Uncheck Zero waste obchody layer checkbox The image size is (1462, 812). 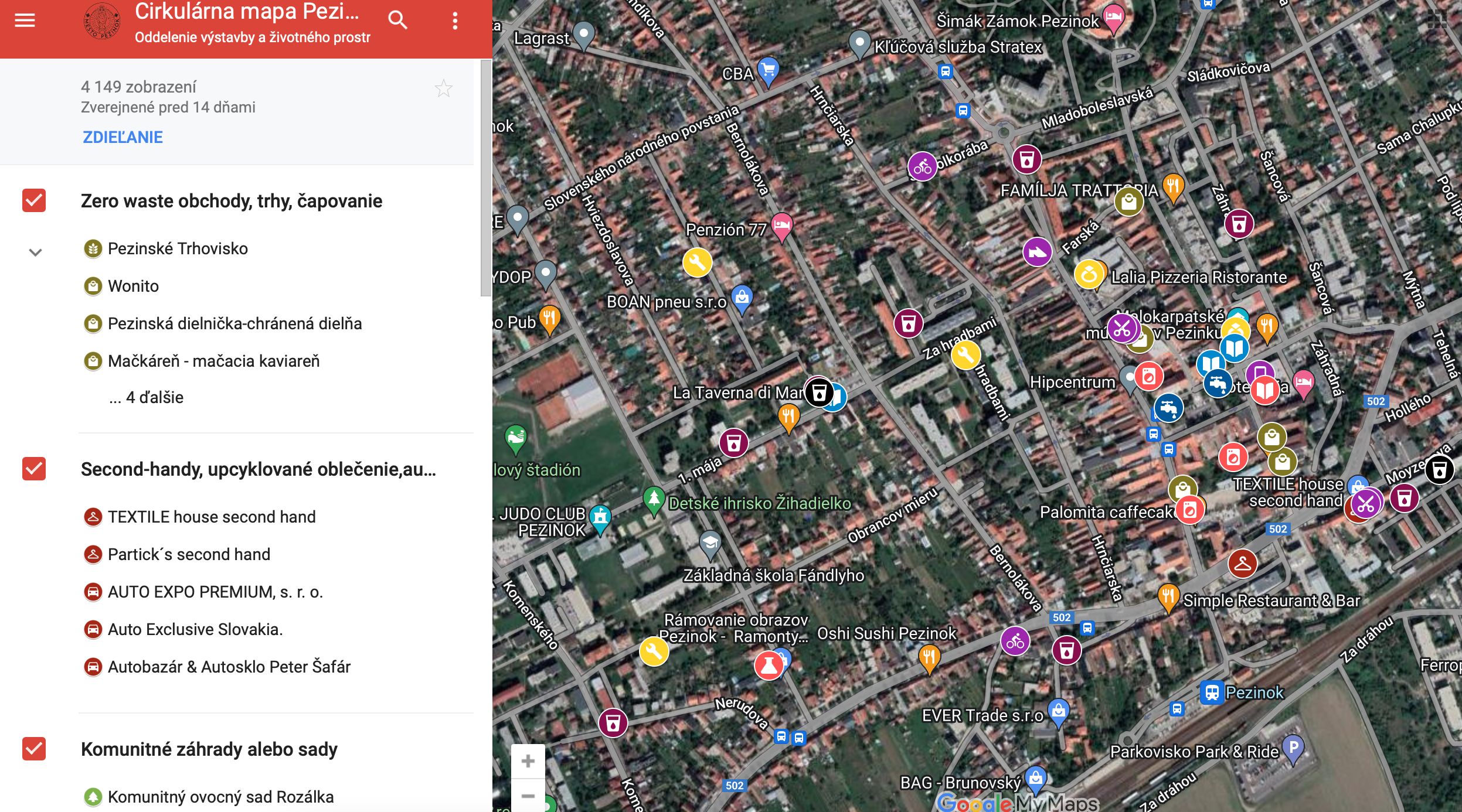[34, 200]
